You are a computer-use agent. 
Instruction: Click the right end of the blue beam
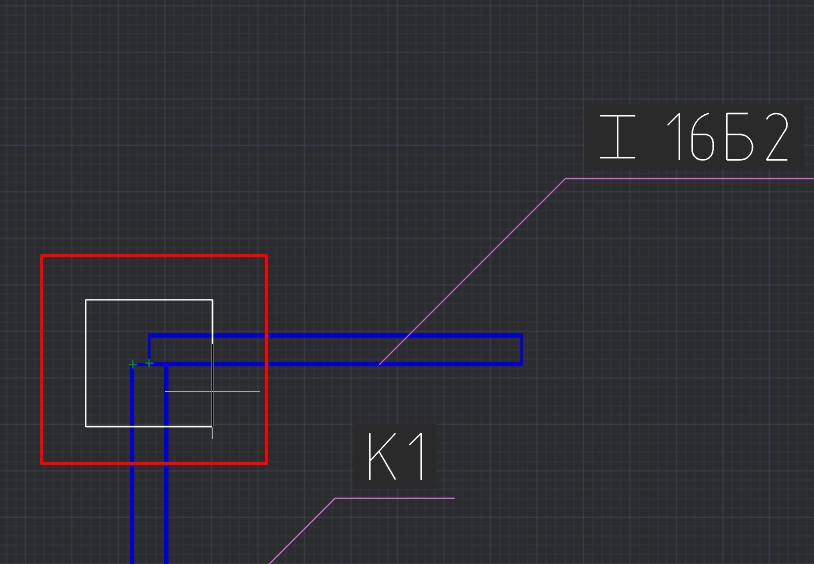point(521,350)
